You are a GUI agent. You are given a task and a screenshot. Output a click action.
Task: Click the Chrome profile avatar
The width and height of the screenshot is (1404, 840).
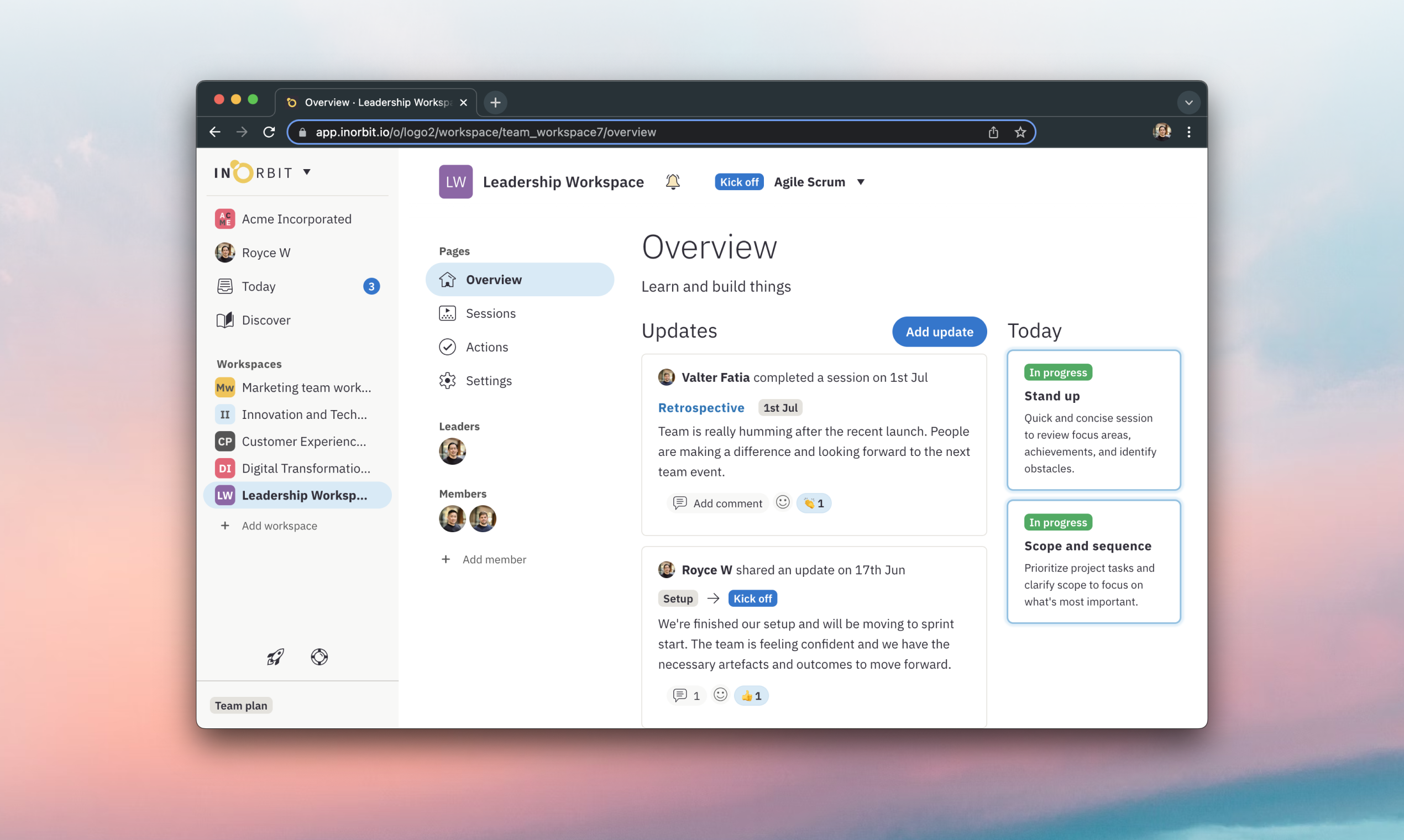(1162, 132)
